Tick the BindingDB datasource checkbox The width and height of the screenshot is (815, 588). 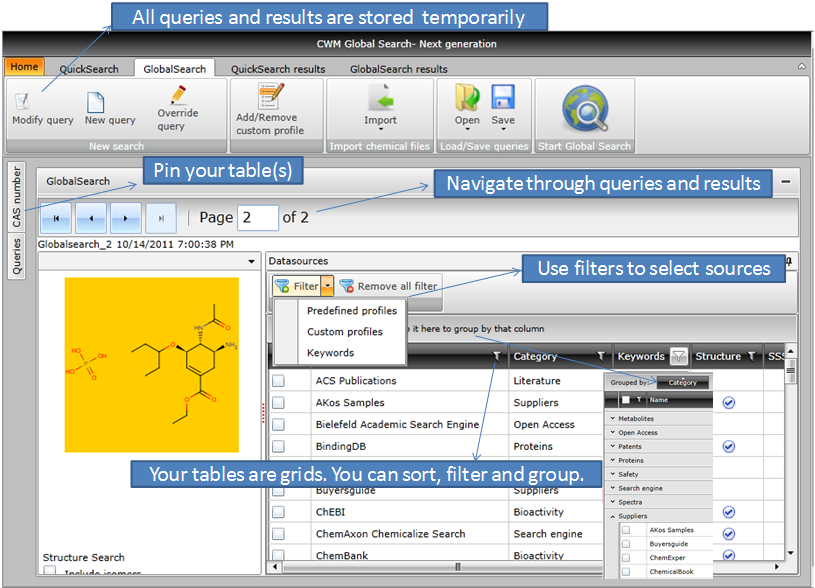click(278, 446)
